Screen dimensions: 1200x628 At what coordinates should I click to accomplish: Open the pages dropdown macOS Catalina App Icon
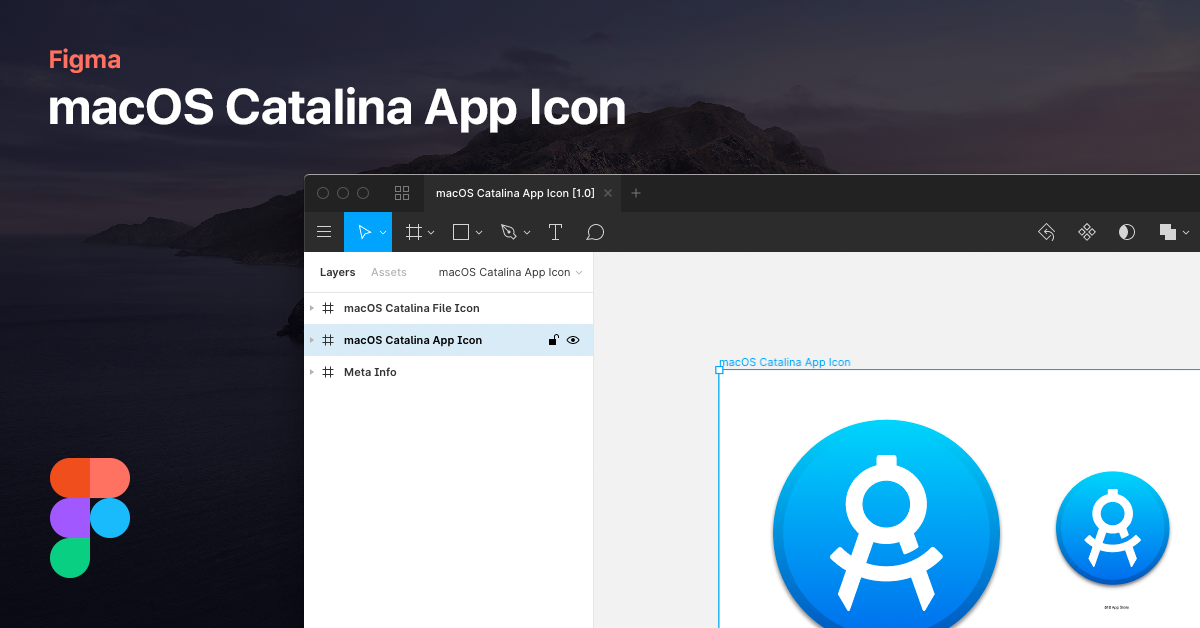[510, 272]
